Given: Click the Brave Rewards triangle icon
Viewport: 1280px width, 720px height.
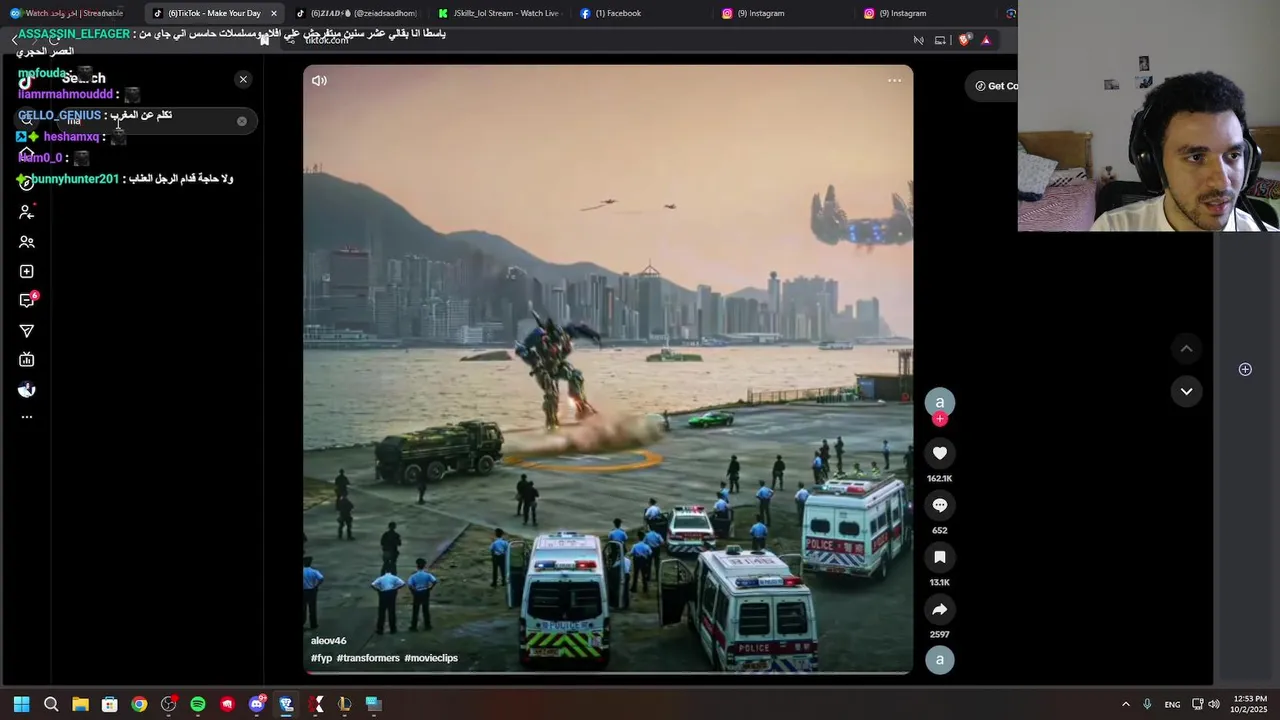Looking at the screenshot, I should (986, 40).
